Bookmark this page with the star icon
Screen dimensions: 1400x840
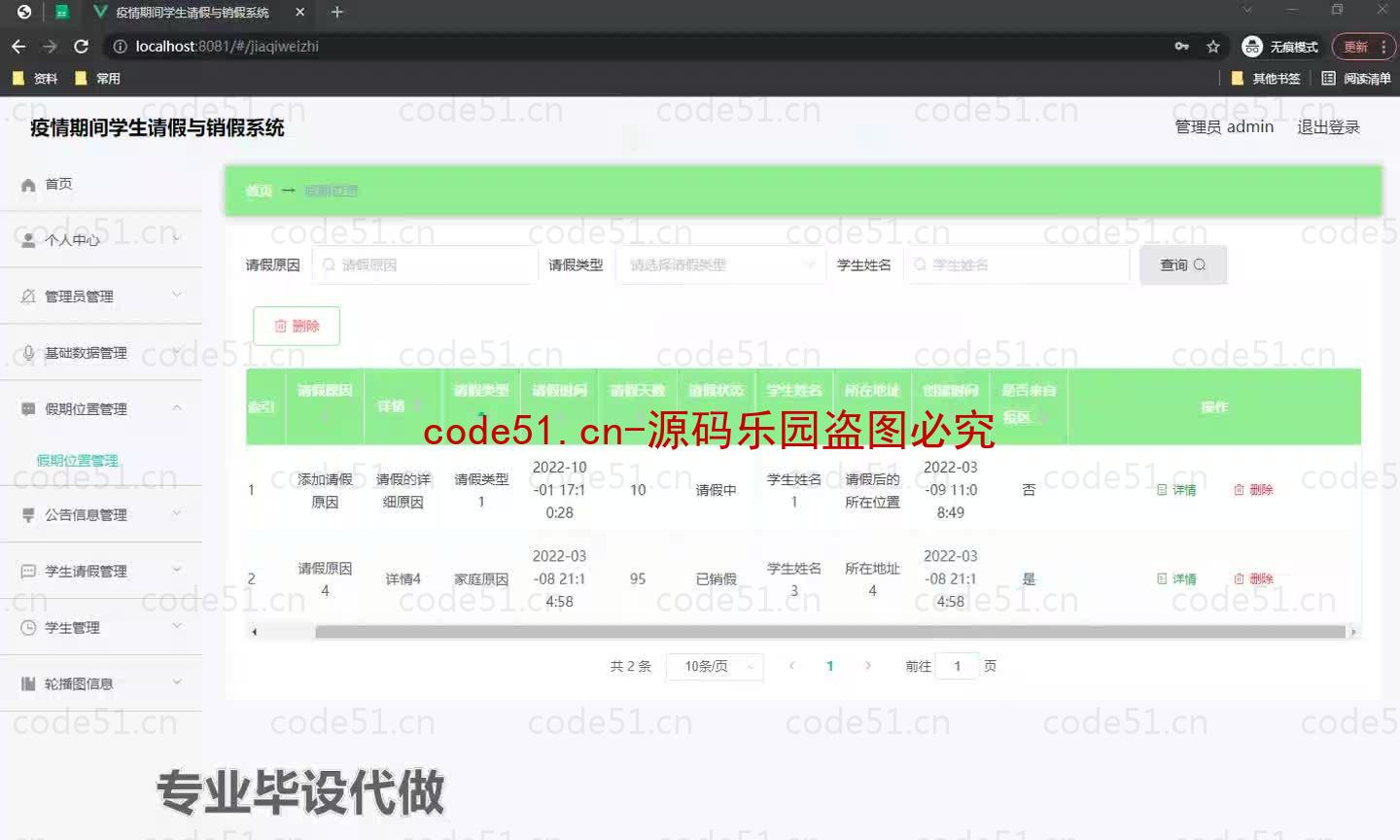(1213, 46)
